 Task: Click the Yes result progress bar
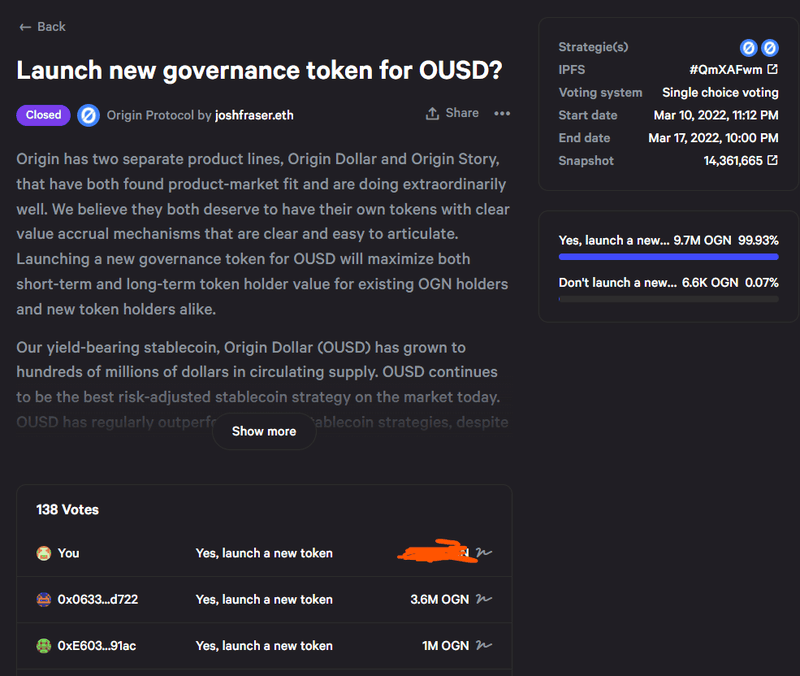[x=668, y=257]
